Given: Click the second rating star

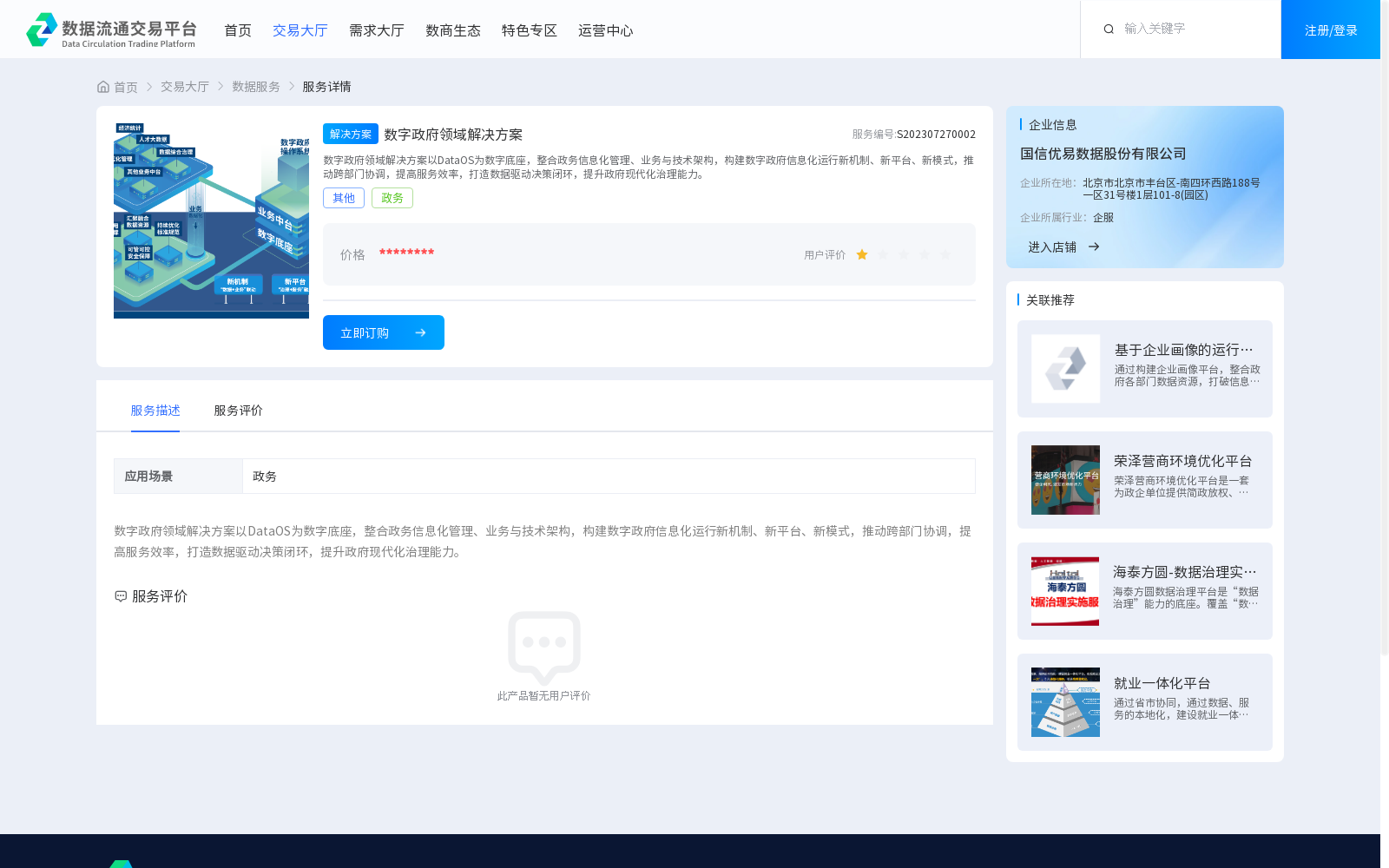Looking at the screenshot, I should click(883, 254).
